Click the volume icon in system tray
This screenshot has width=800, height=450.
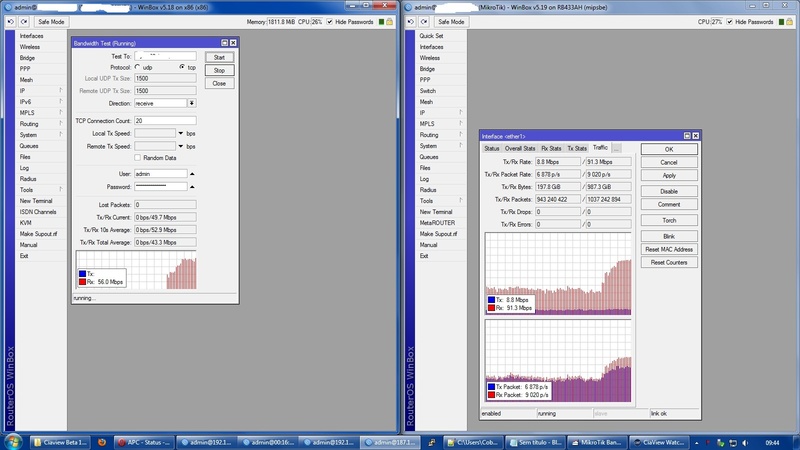pyautogui.click(x=746, y=442)
